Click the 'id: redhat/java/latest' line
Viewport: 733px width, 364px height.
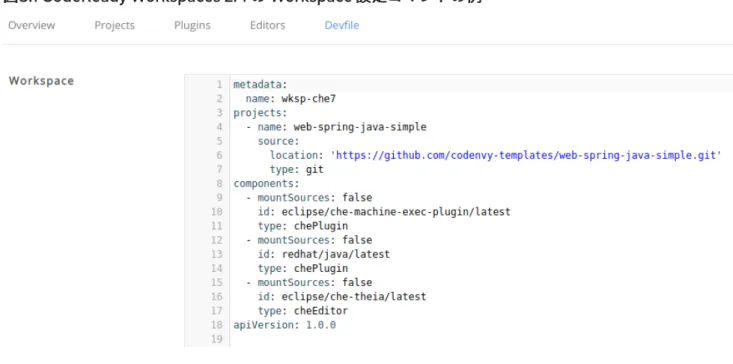pyautogui.click(x=323, y=254)
